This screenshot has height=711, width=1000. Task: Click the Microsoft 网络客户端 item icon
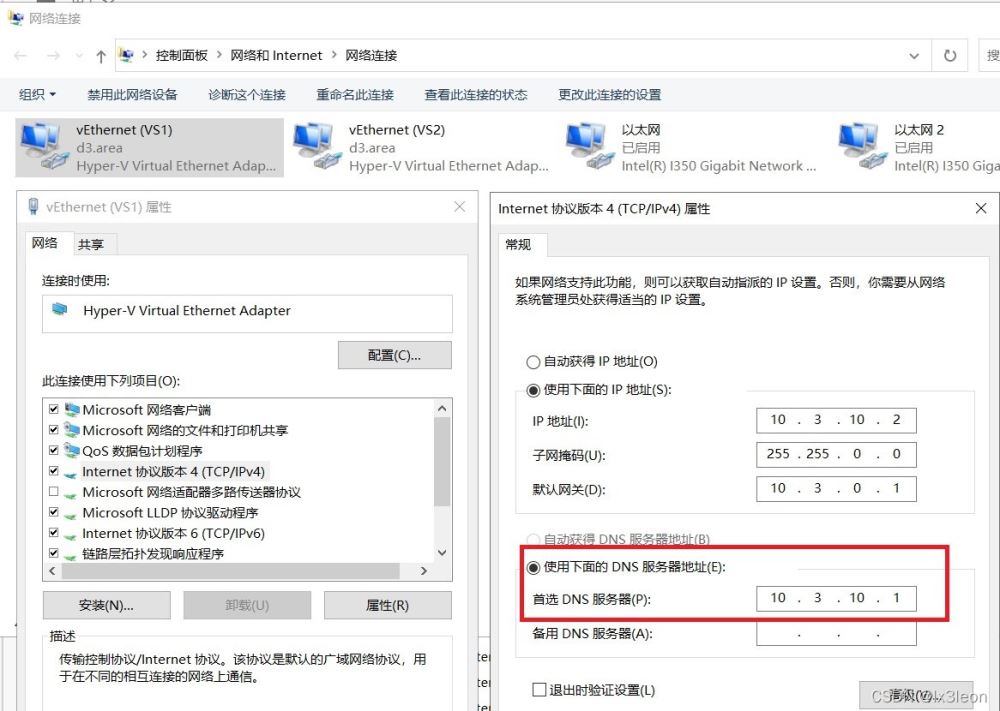(x=72, y=409)
